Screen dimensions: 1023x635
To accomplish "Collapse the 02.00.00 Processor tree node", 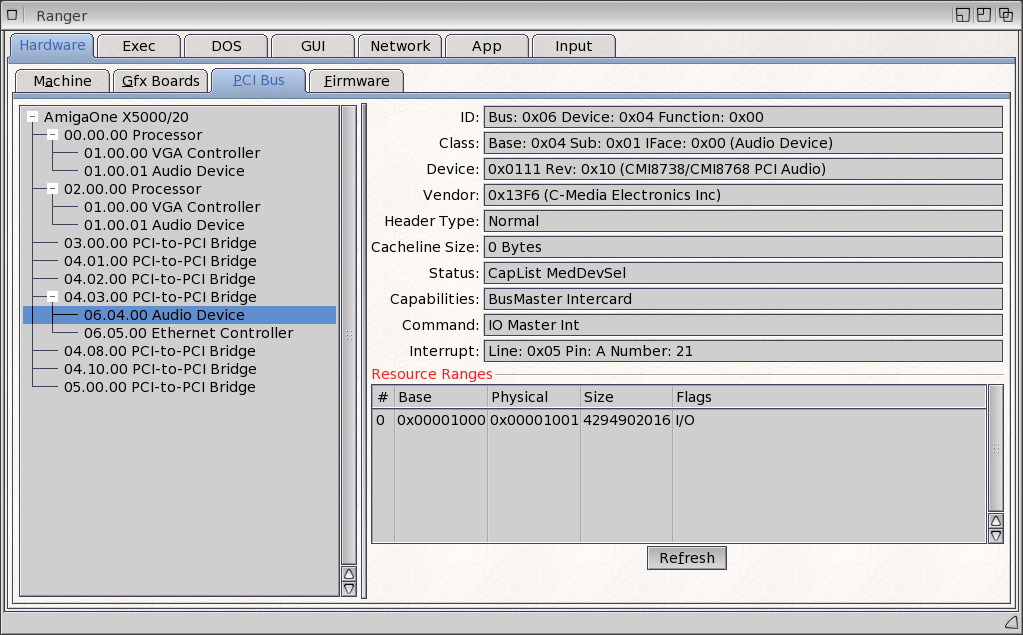I will pos(53,189).
